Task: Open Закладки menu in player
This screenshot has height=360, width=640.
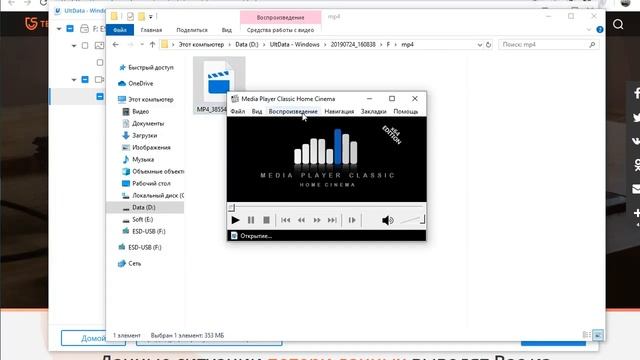Action: (x=373, y=111)
